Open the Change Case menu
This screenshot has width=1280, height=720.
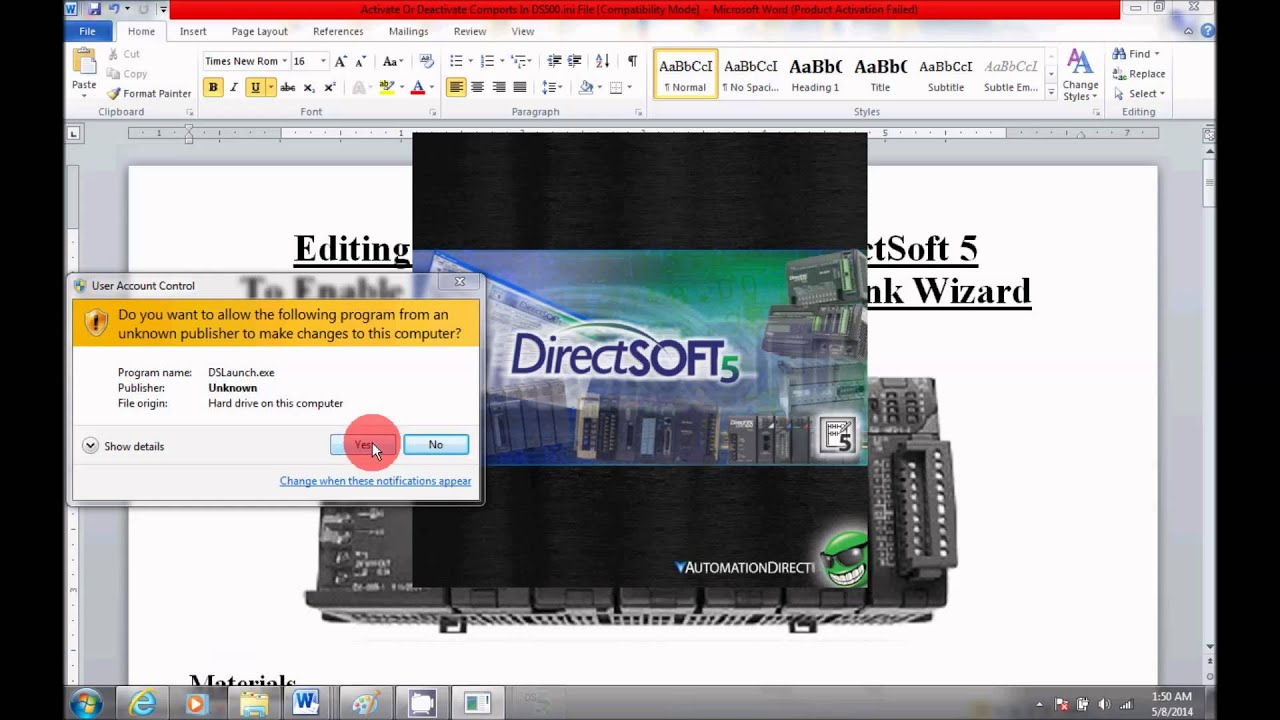[392, 61]
